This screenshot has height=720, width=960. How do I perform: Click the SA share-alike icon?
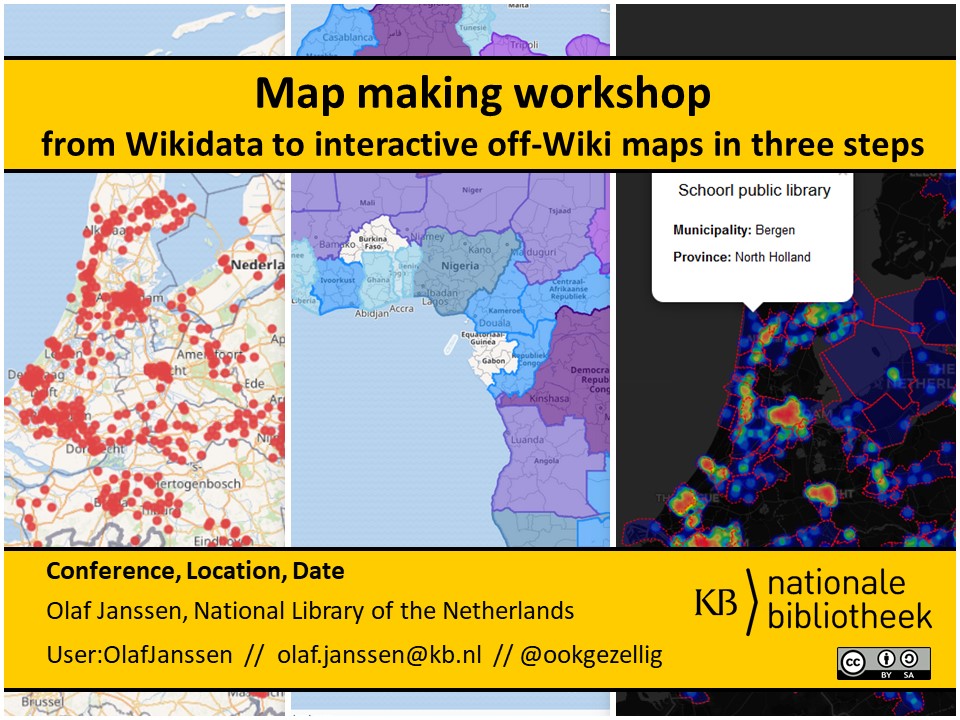coord(909,658)
